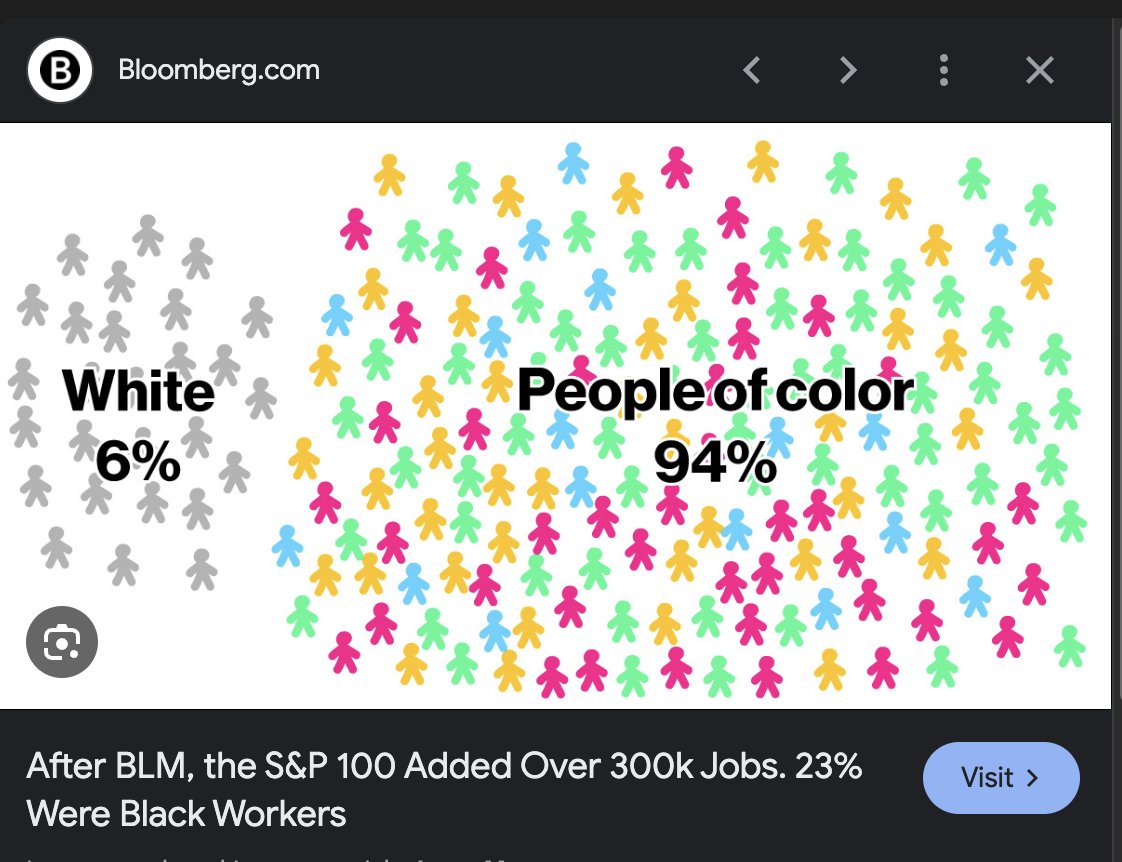This screenshot has width=1122, height=862.
Task: Click 'Were Black Workers' headline text
Action: (186, 814)
